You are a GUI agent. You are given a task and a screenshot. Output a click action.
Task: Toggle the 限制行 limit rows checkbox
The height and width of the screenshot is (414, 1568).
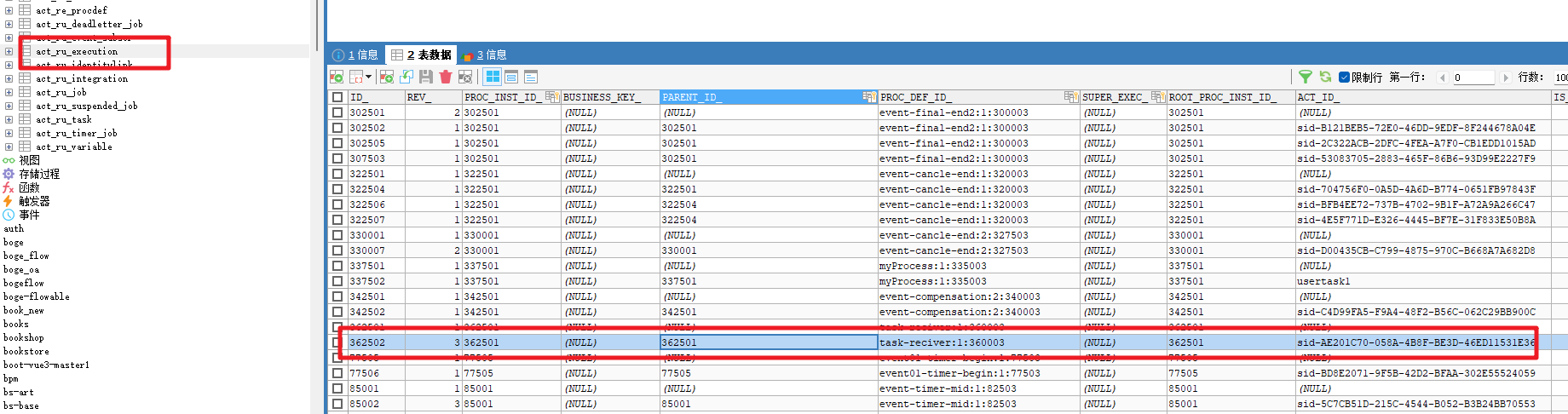(x=1344, y=78)
